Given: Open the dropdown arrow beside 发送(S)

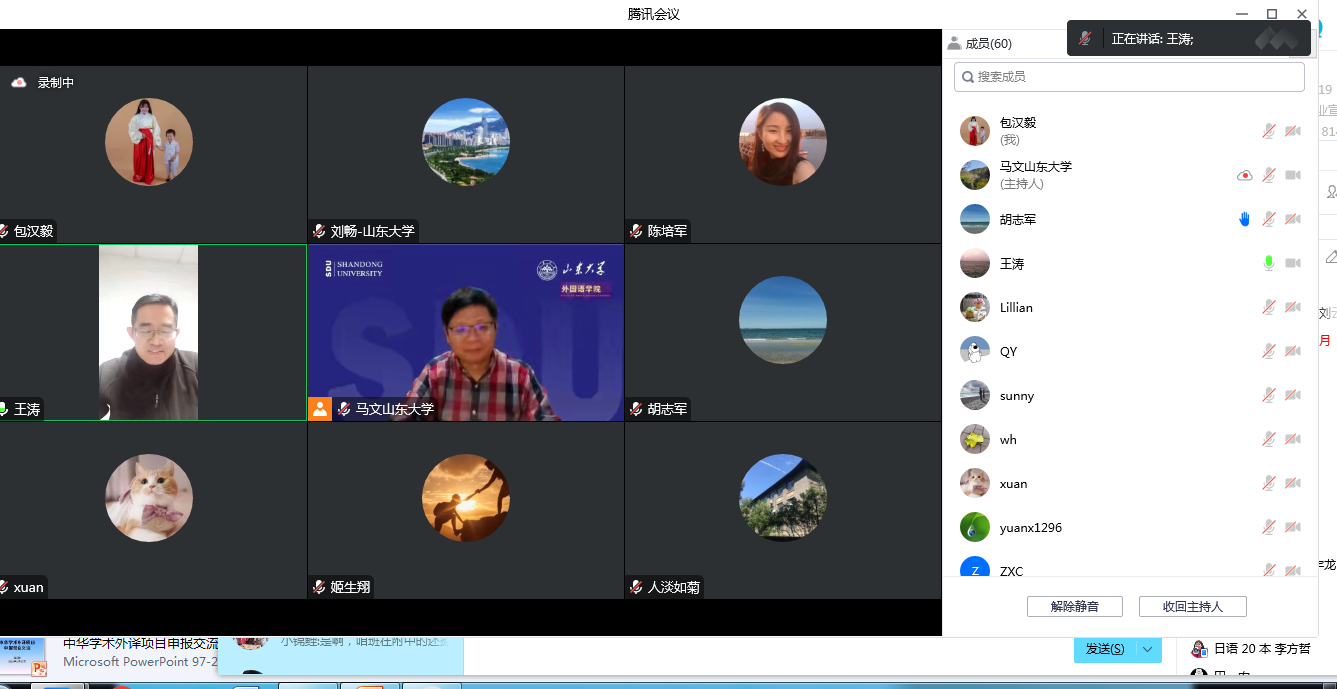Looking at the screenshot, I should [x=1148, y=649].
